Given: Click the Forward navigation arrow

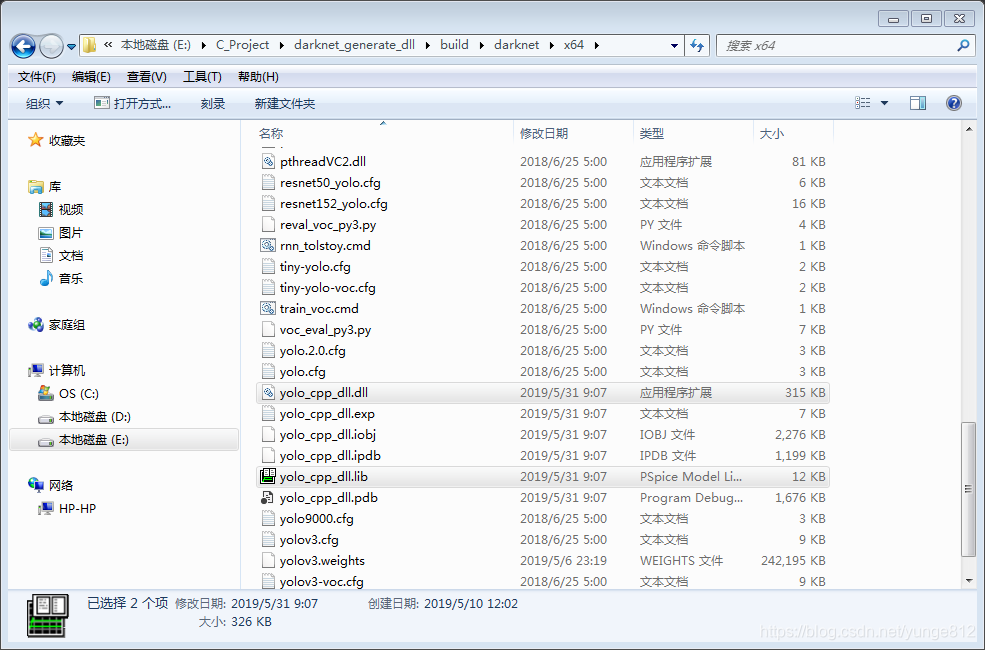Looking at the screenshot, I should 51,46.
